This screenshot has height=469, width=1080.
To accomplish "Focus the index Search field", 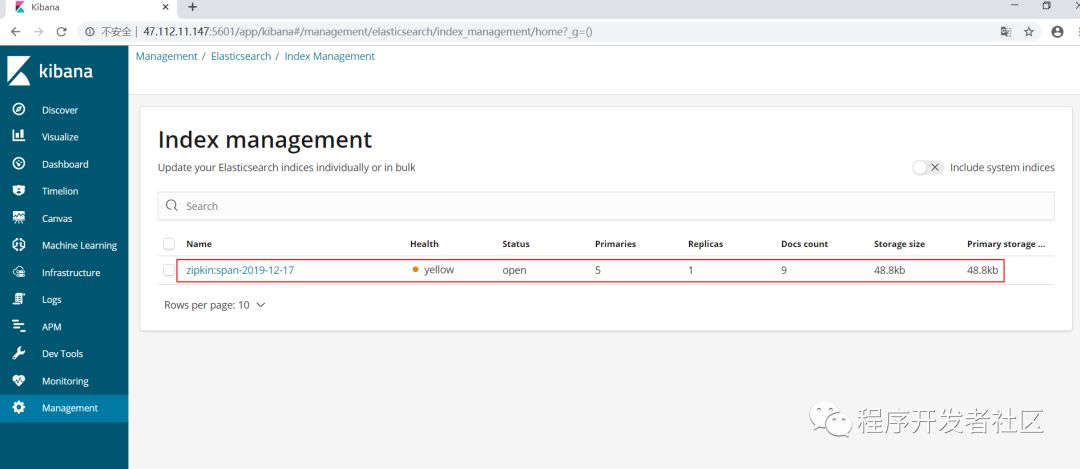I will click(606, 206).
